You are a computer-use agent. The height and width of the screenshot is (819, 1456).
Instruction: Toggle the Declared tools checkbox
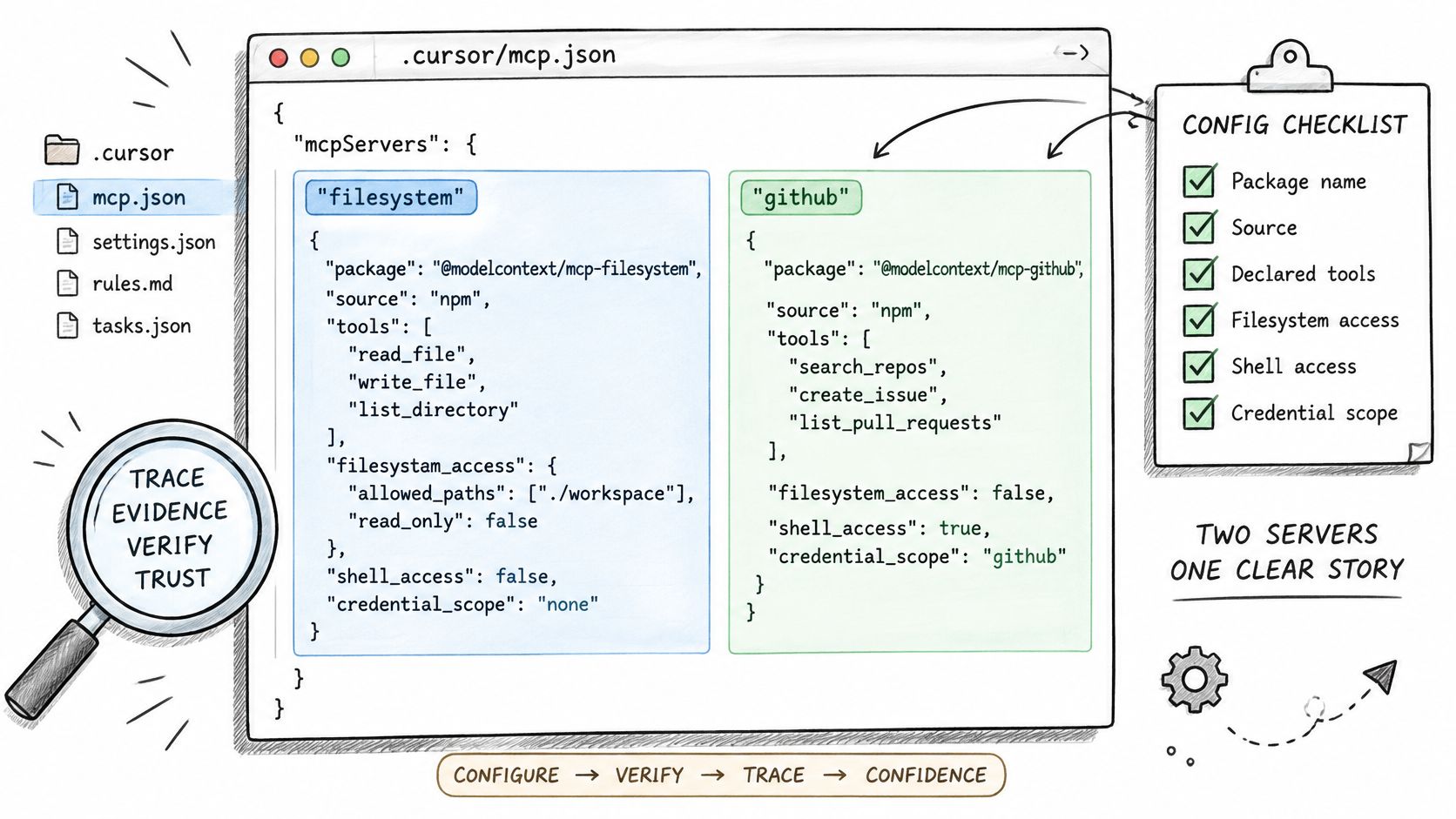[1199, 273]
